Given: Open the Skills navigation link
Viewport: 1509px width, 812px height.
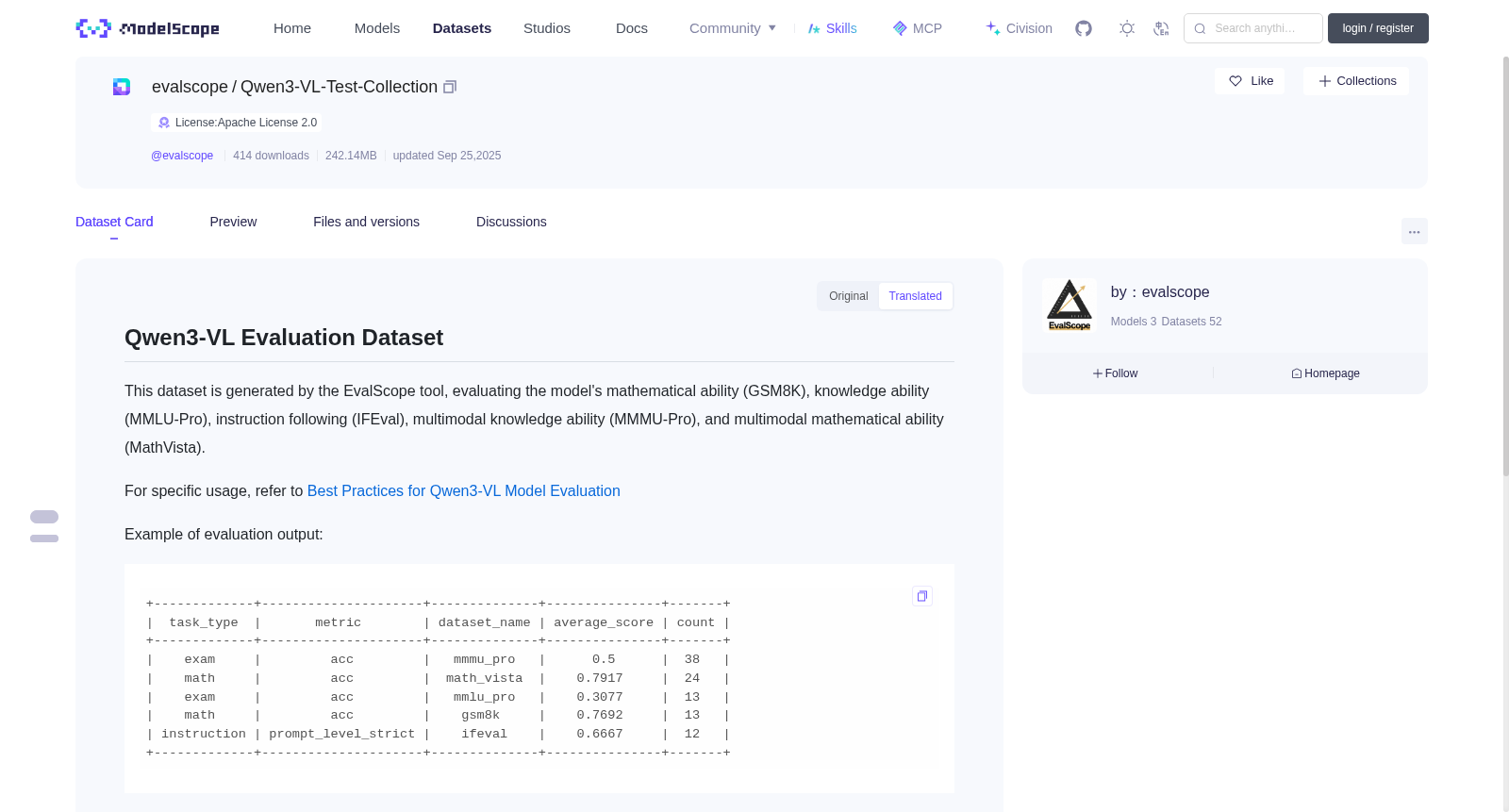Looking at the screenshot, I should [x=832, y=28].
